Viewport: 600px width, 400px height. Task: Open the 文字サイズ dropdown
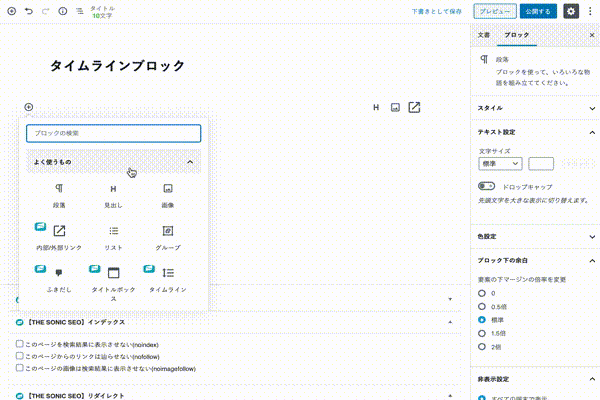[500, 164]
